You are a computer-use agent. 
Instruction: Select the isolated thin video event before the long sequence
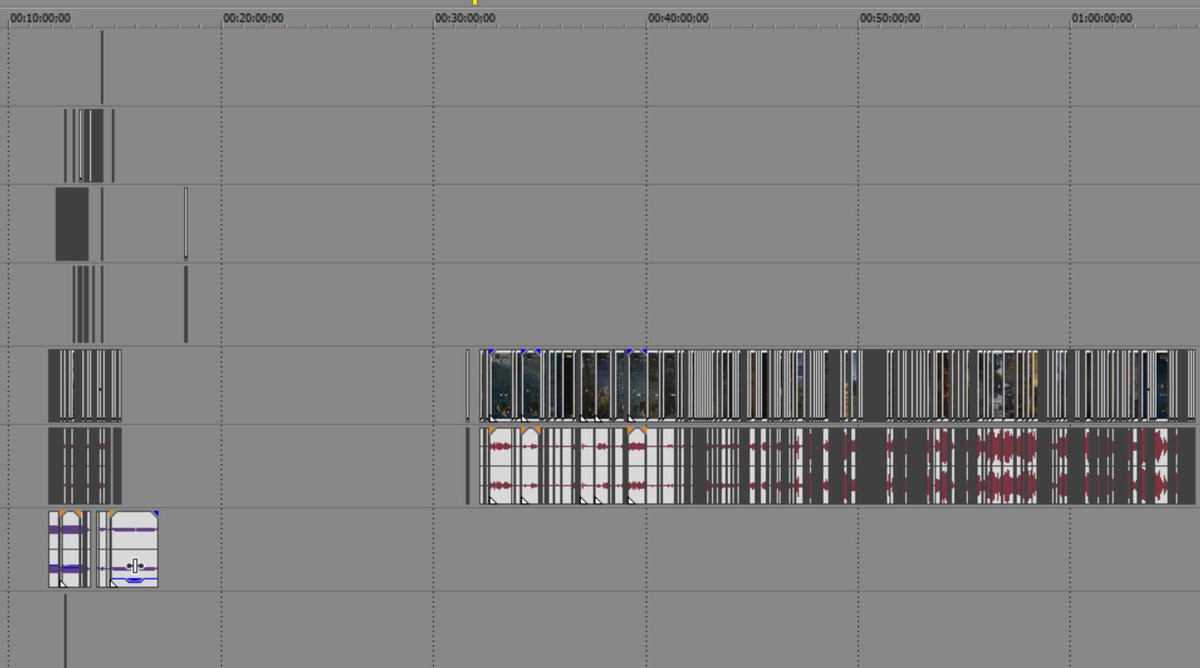(467, 385)
